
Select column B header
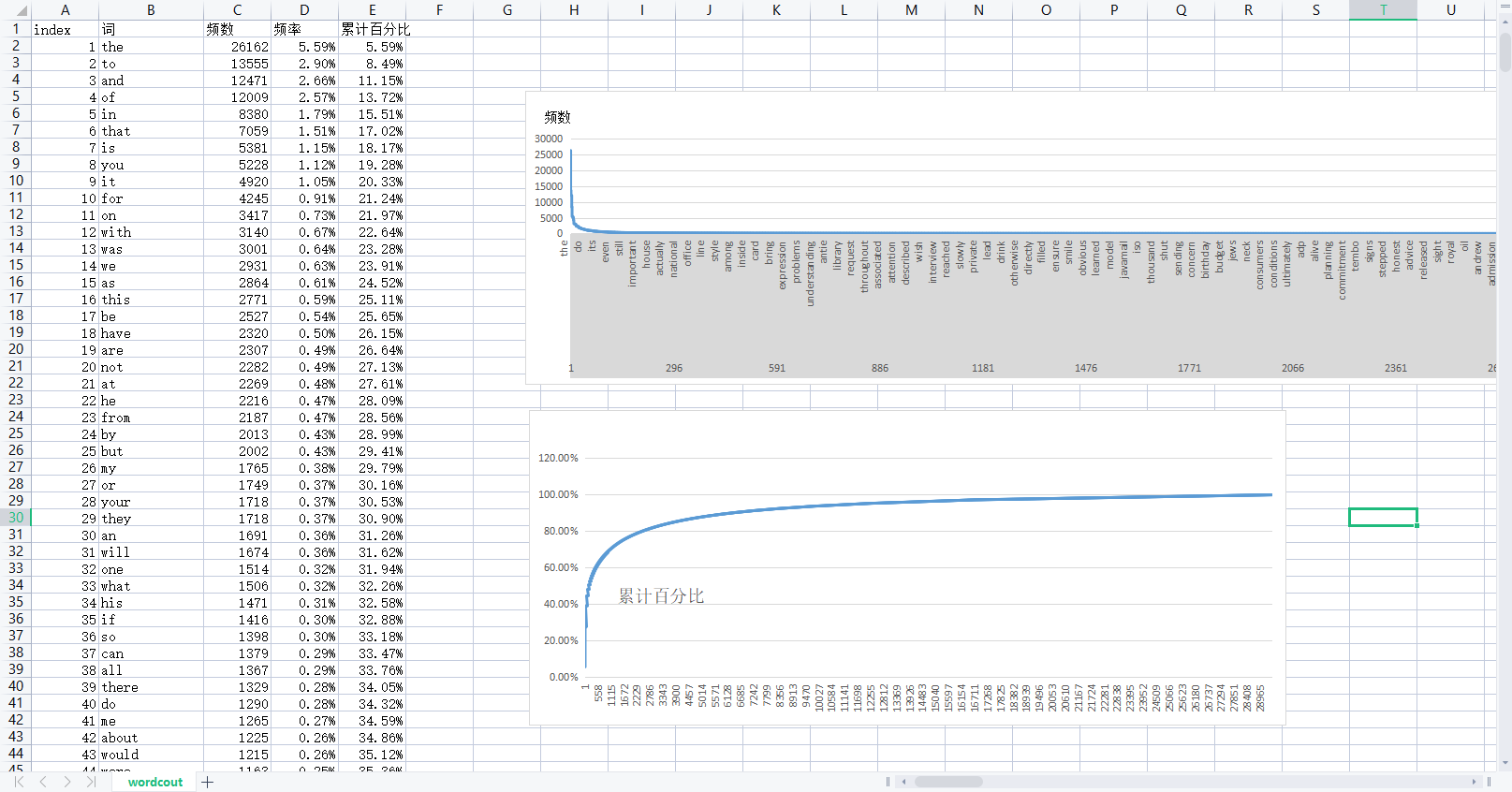(151, 10)
